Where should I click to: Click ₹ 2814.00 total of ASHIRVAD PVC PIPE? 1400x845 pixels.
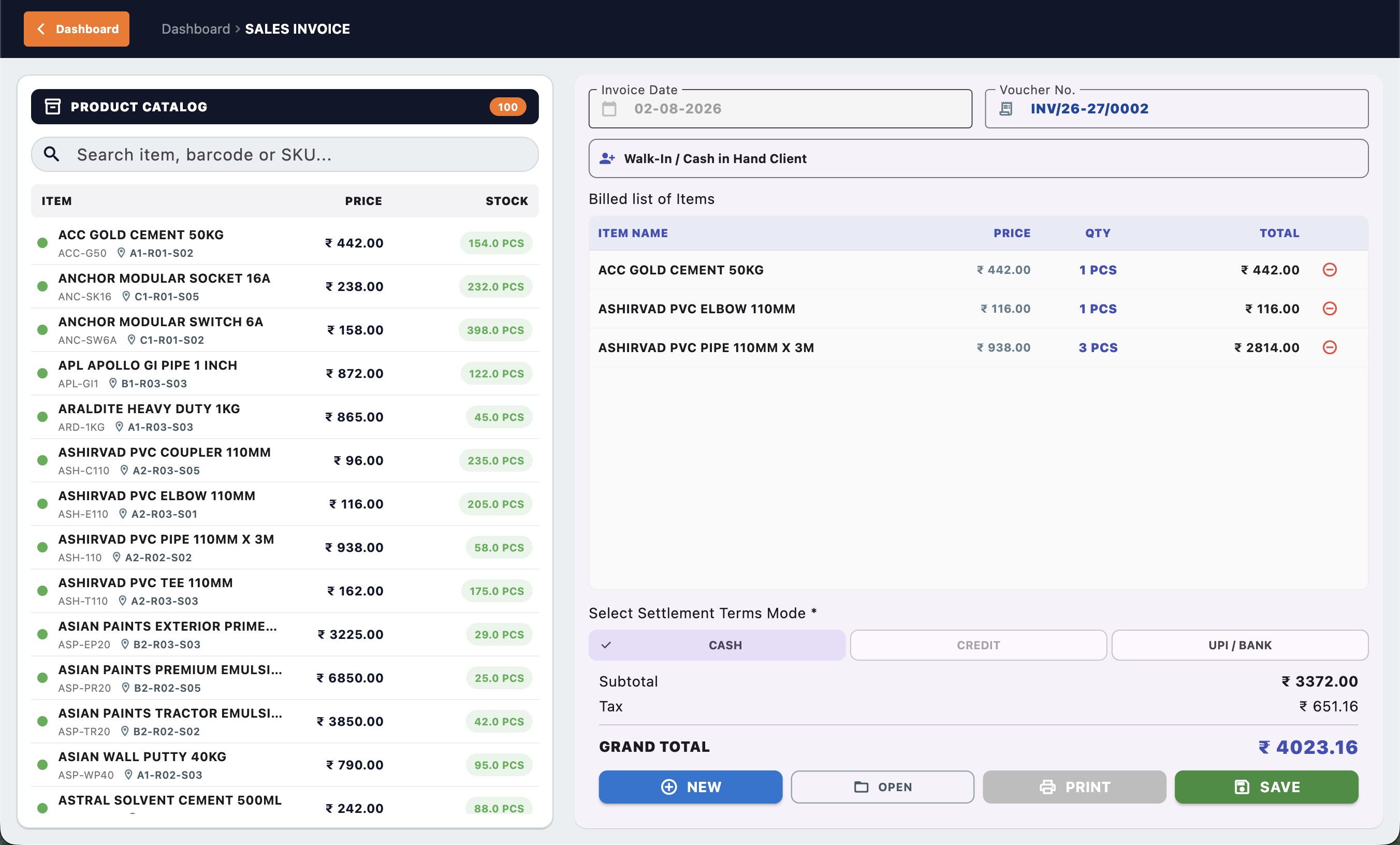1266,347
